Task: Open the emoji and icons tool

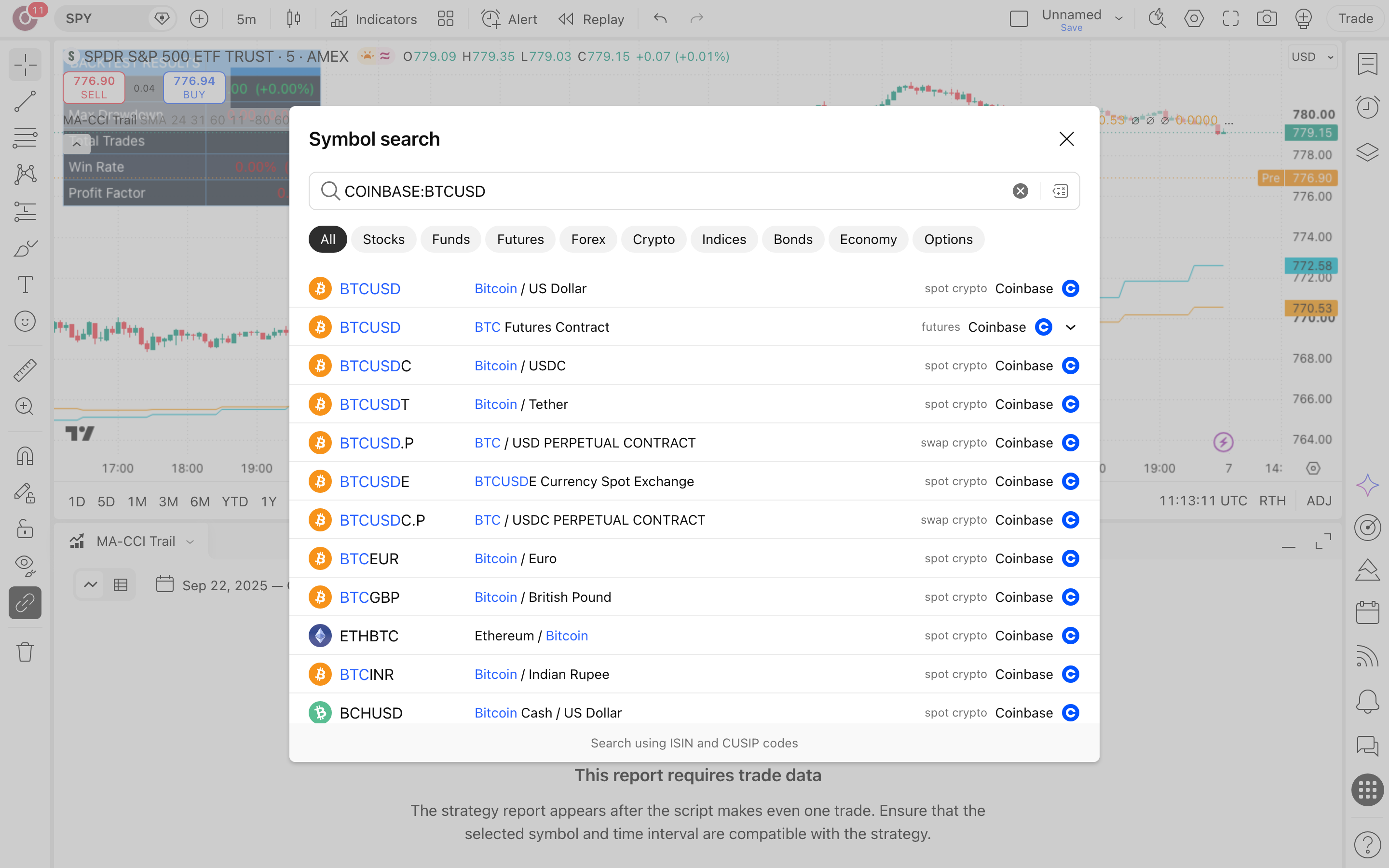Action: pos(25,322)
